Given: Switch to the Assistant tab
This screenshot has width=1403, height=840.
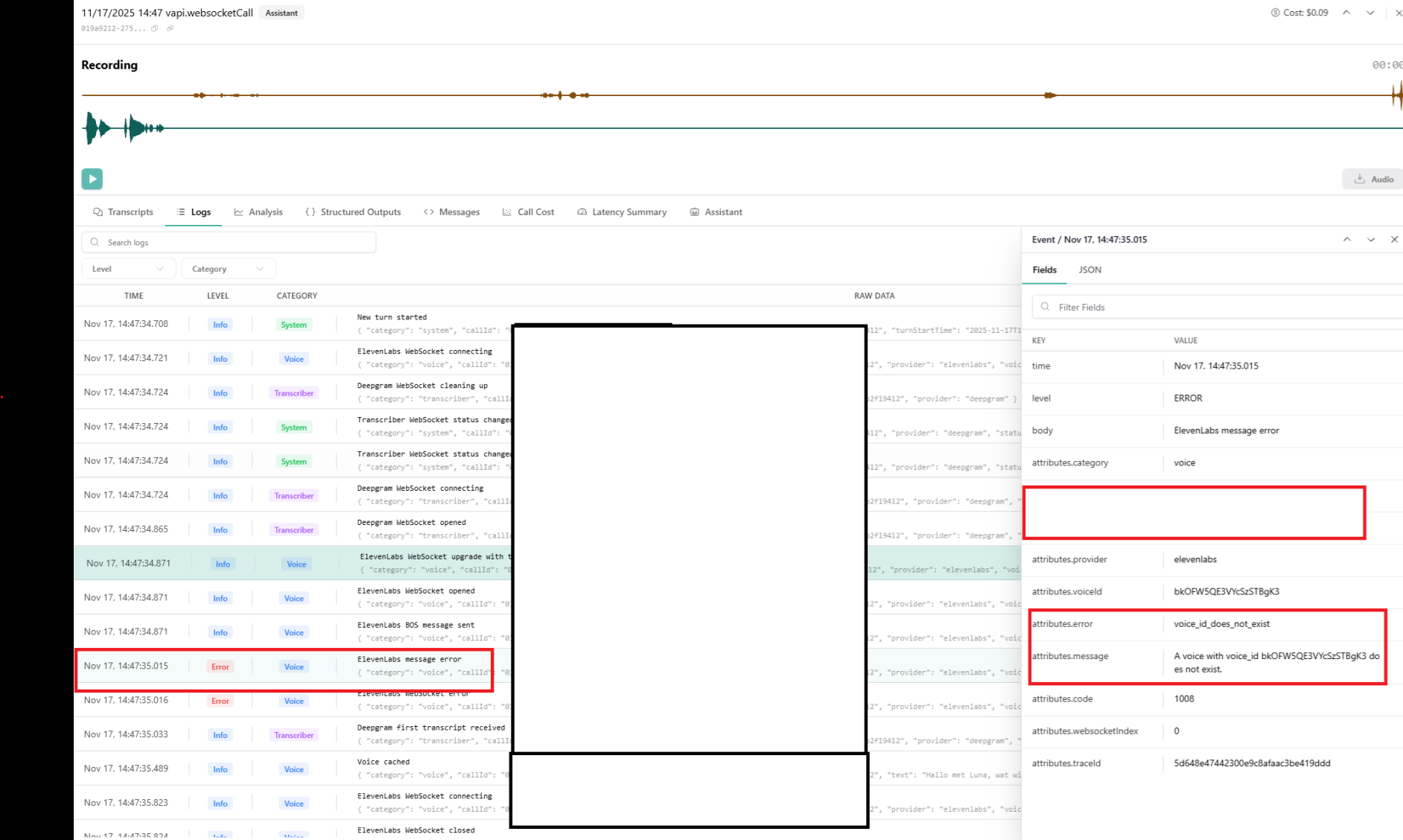Looking at the screenshot, I should (716, 212).
